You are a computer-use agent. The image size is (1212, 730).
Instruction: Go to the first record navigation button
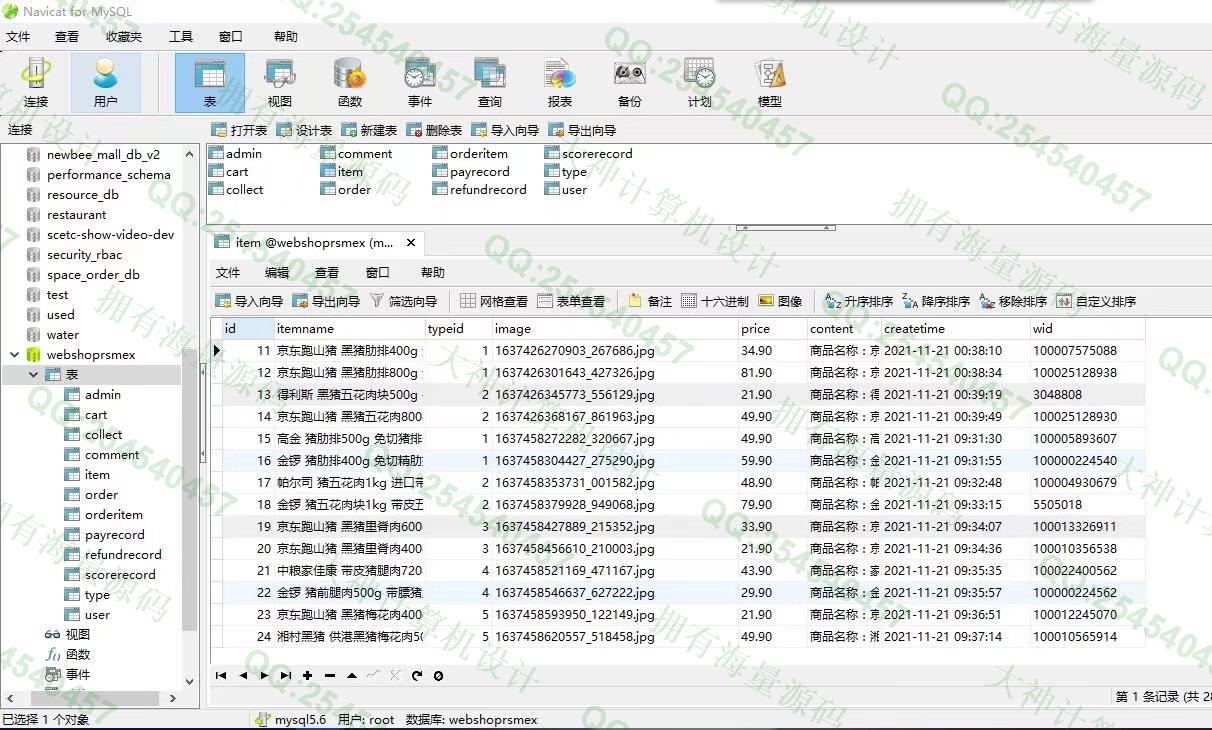[x=221, y=675]
